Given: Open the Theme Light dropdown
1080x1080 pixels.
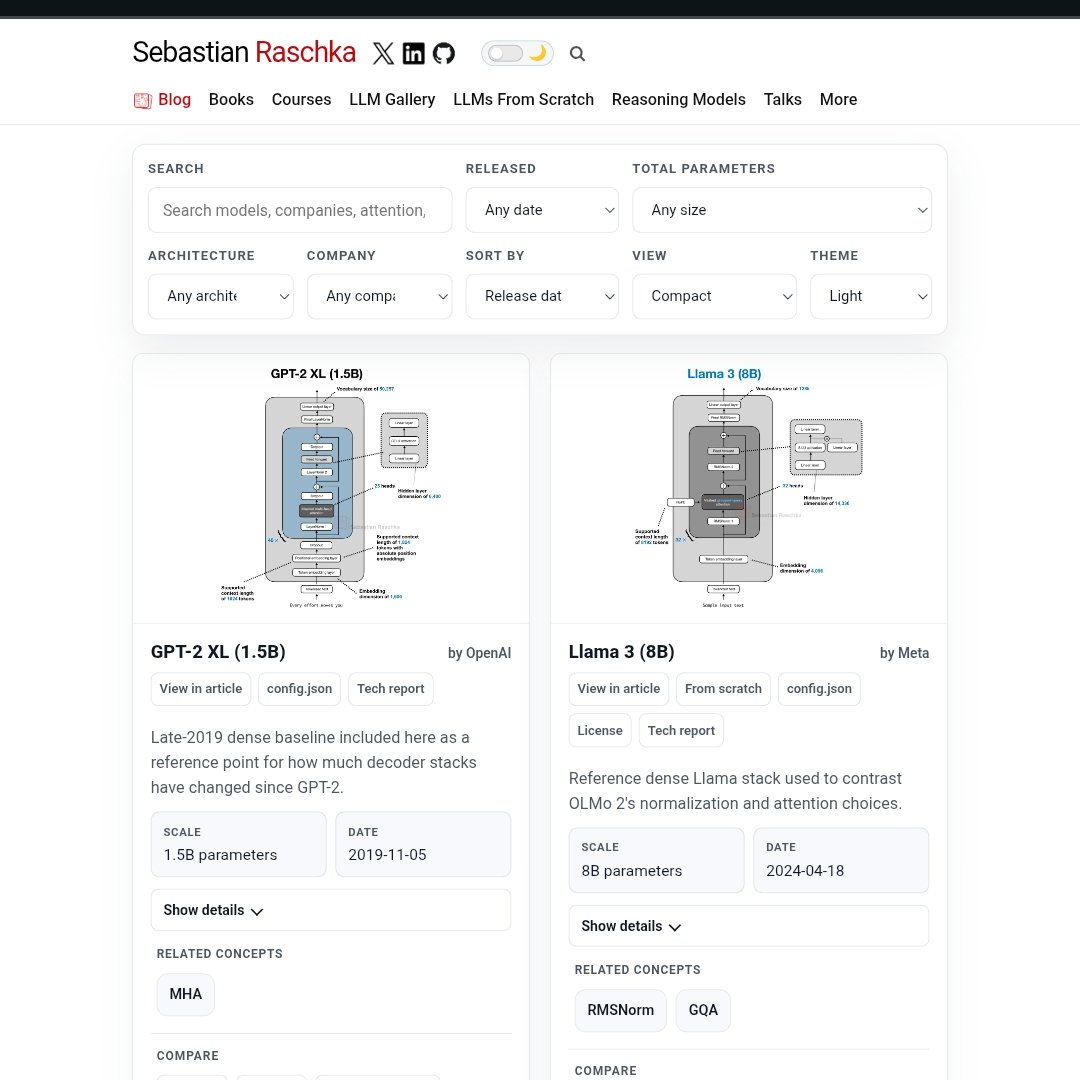Looking at the screenshot, I should click(x=871, y=296).
